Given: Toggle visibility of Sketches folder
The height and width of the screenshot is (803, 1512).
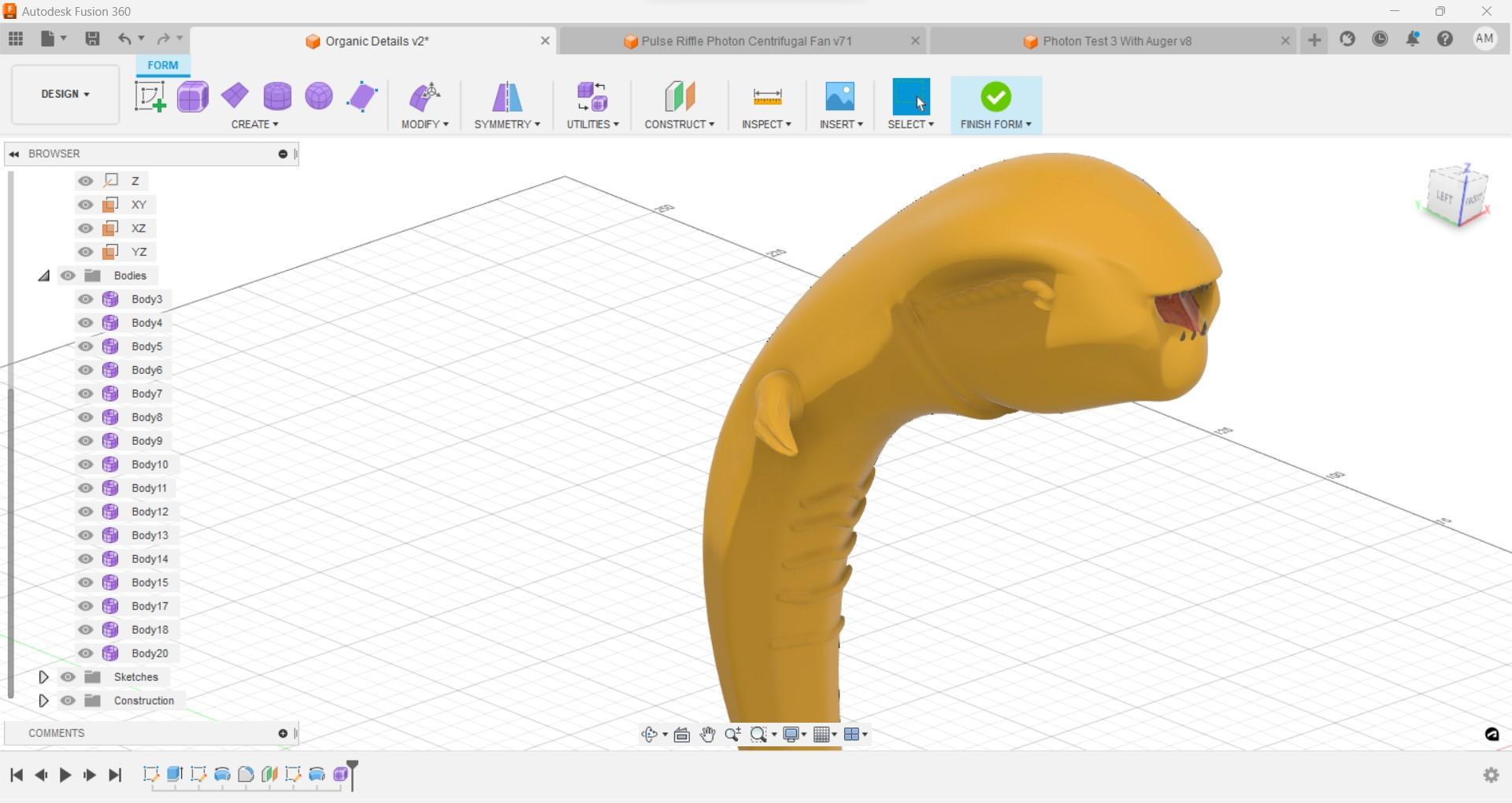Looking at the screenshot, I should [68, 677].
